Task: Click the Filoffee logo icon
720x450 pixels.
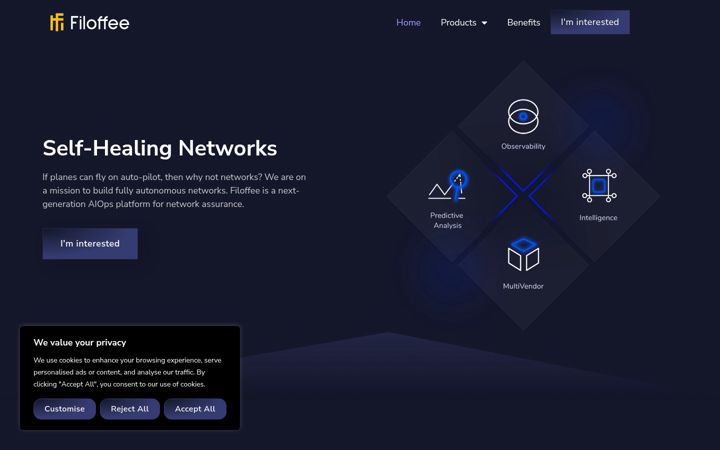Action: (x=57, y=22)
